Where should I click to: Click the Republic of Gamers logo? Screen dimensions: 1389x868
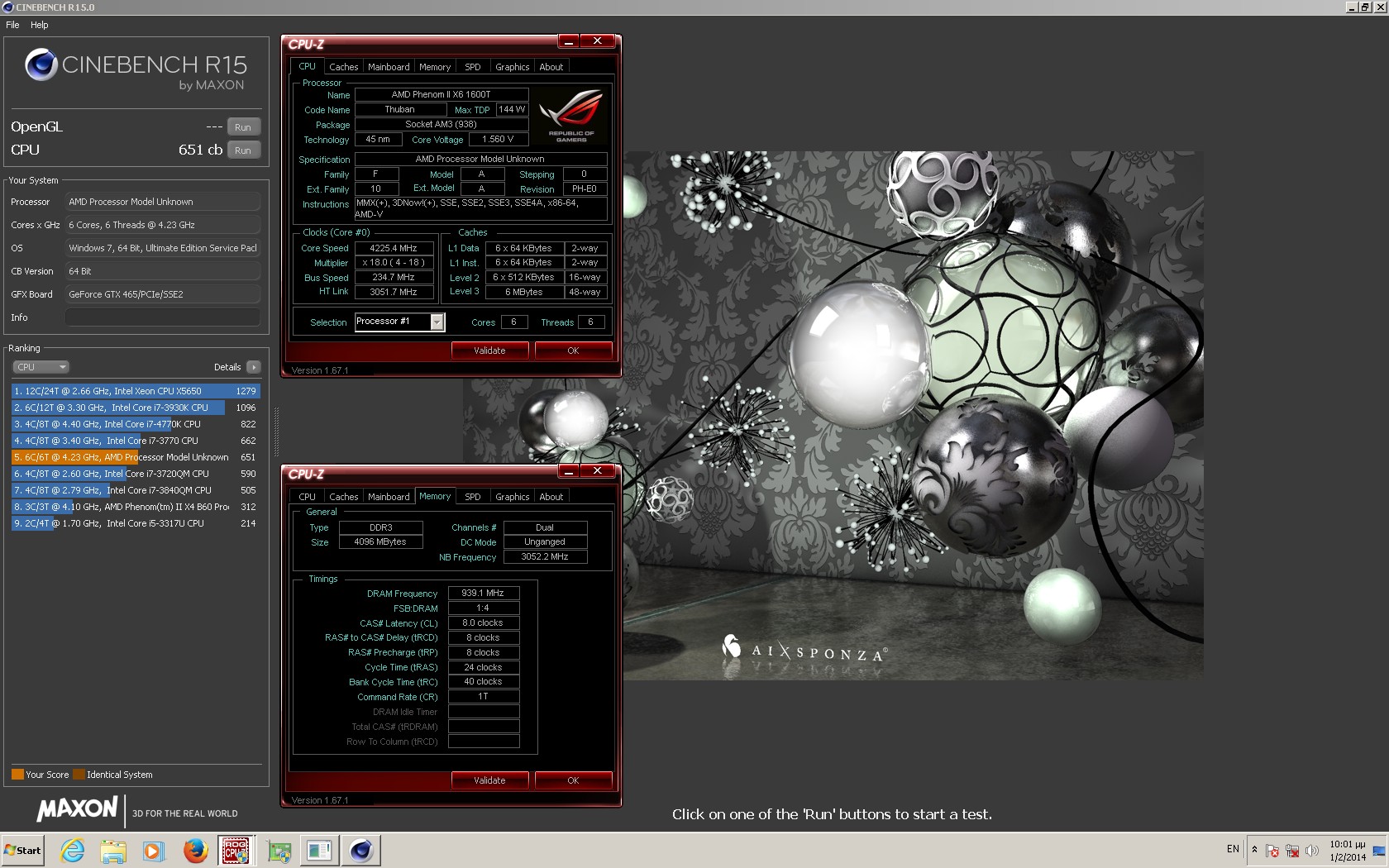[571, 116]
